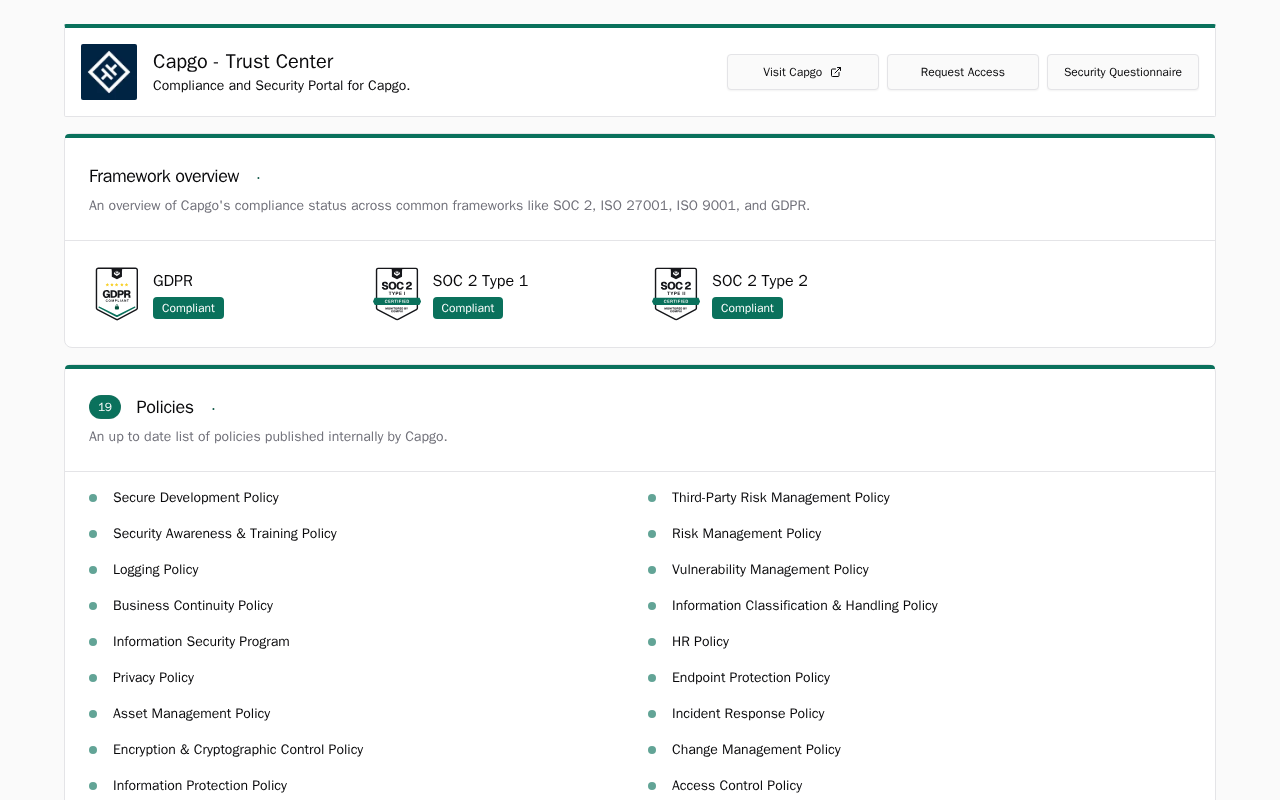The width and height of the screenshot is (1280, 800).
Task: Click the SOC 2 Type 2 badge icon
Action: [676, 293]
